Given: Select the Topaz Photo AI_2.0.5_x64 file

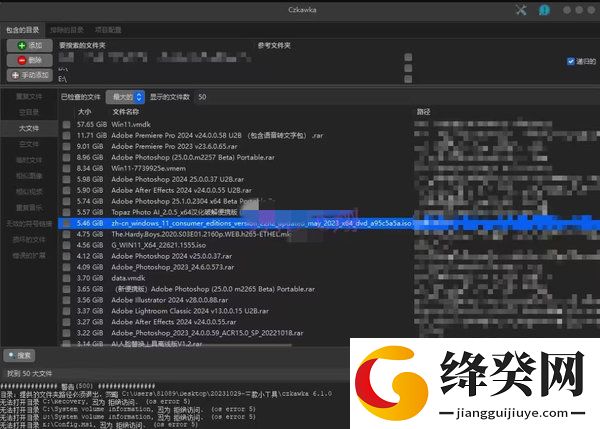Looking at the screenshot, I should pyautogui.click(x=174, y=212).
